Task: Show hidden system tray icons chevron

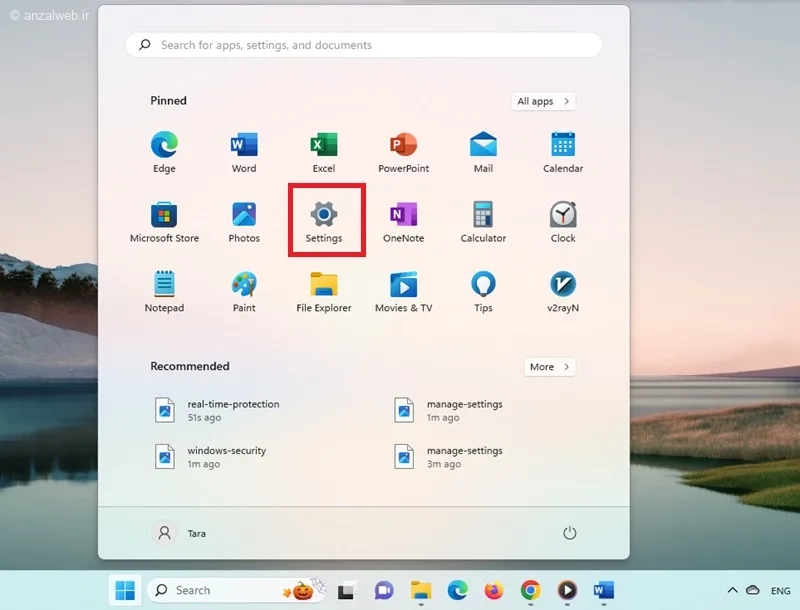Action: [x=732, y=591]
